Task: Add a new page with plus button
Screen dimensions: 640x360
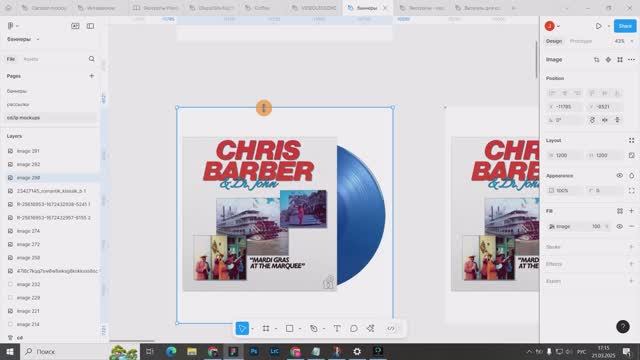Action: point(91,76)
